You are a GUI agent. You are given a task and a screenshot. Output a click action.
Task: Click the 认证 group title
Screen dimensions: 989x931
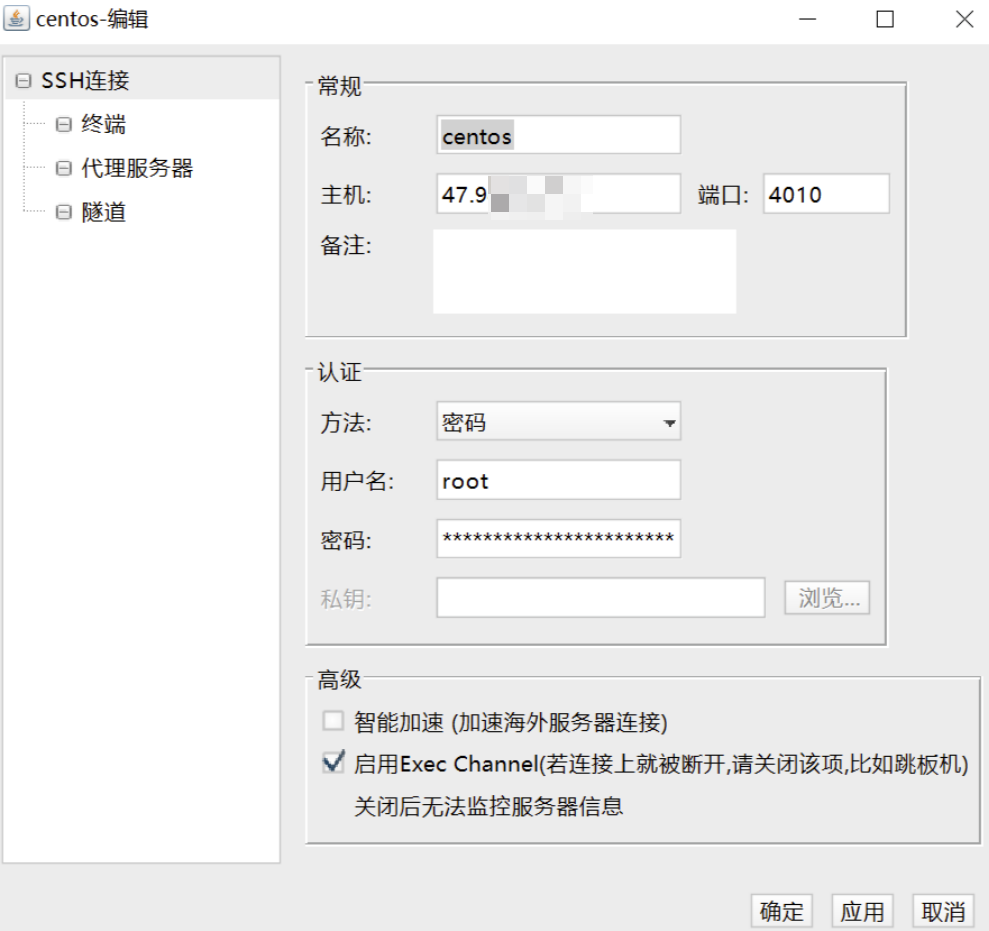[x=339, y=372]
